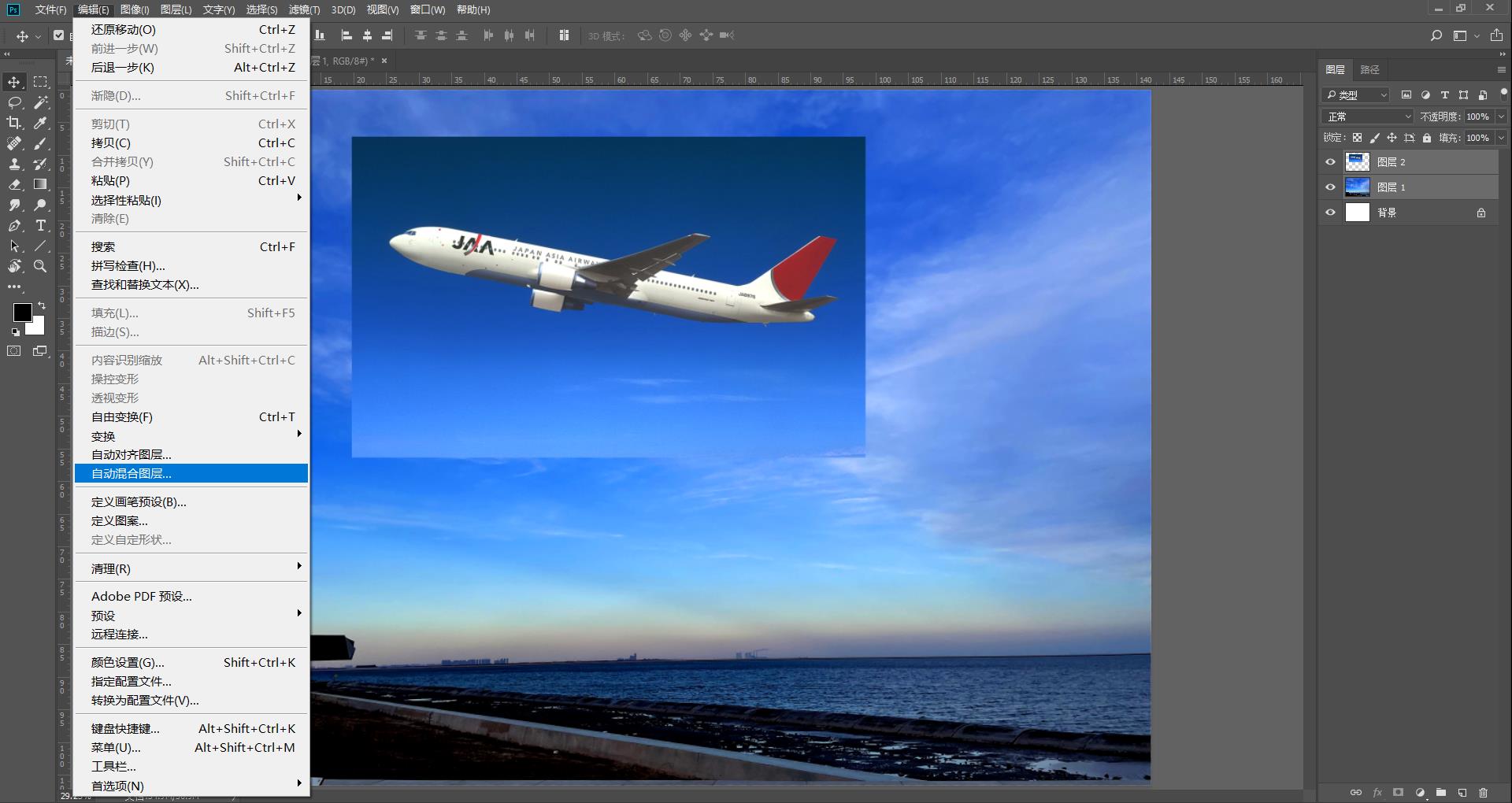
Task: Toggle pixel layer filter icon
Action: (x=1406, y=94)
